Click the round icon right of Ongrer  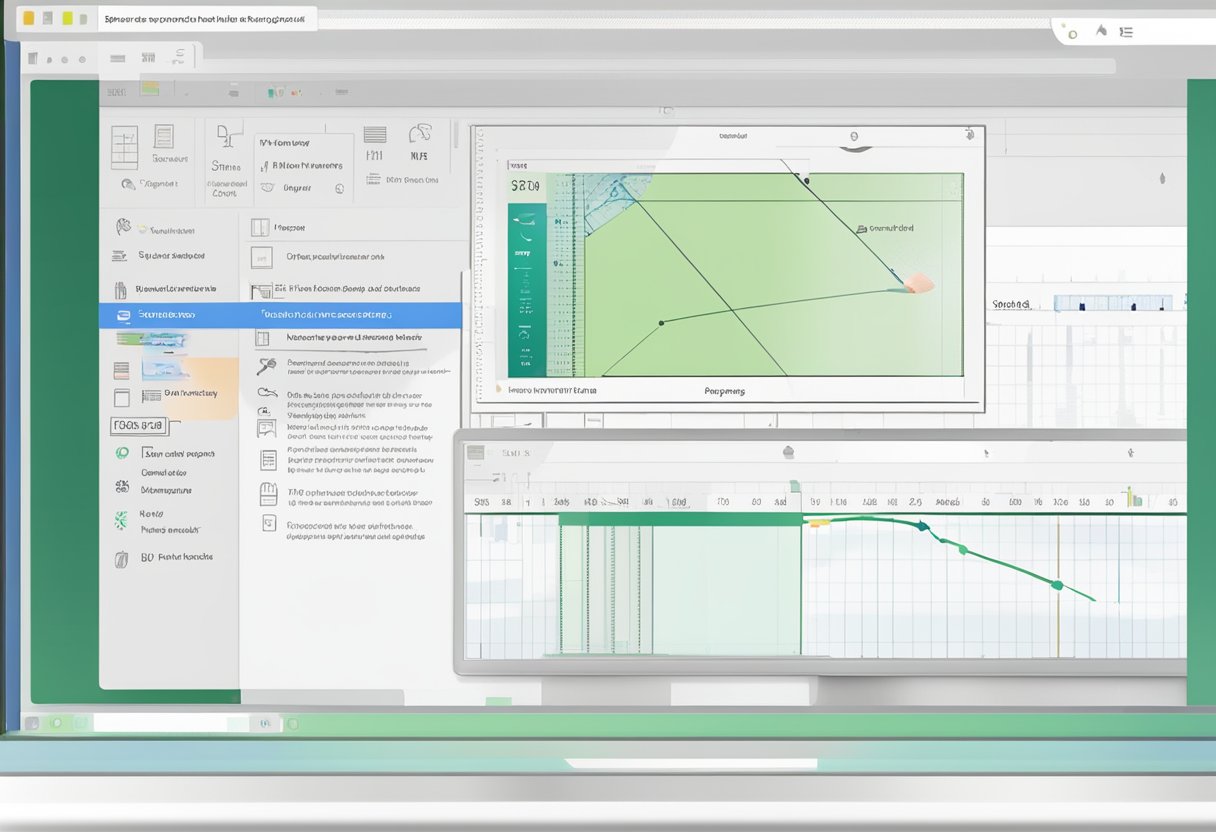click(339, 188)
